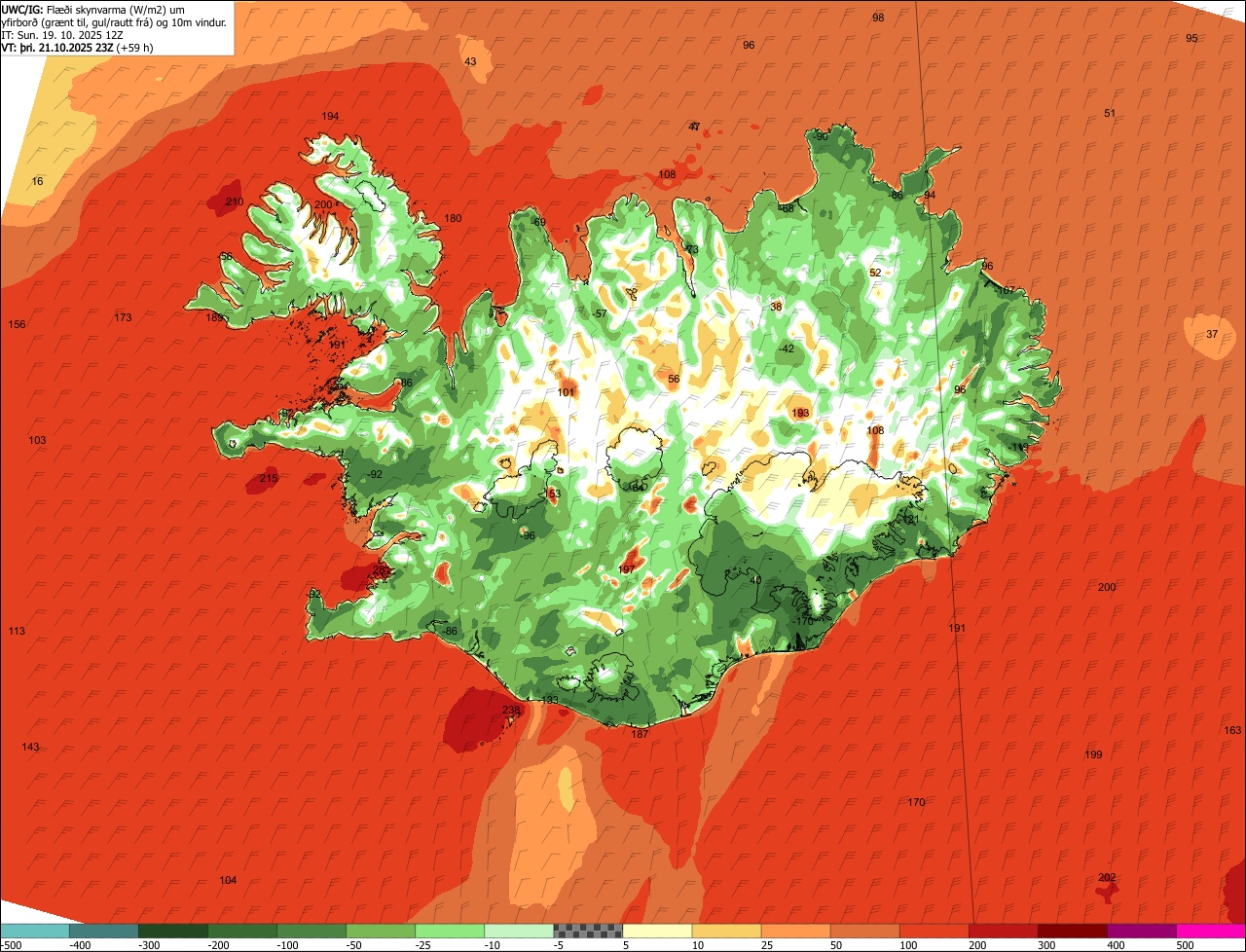1246x952 pixels.
Task: Click the map value 104 near the bottom left
Action: point(228,880)
